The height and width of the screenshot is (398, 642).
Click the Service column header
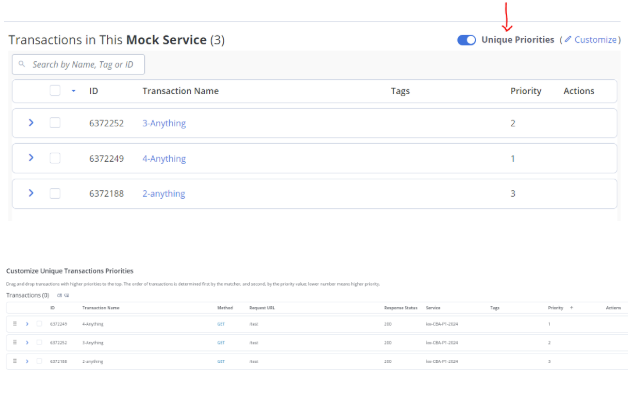pos(433,308)
